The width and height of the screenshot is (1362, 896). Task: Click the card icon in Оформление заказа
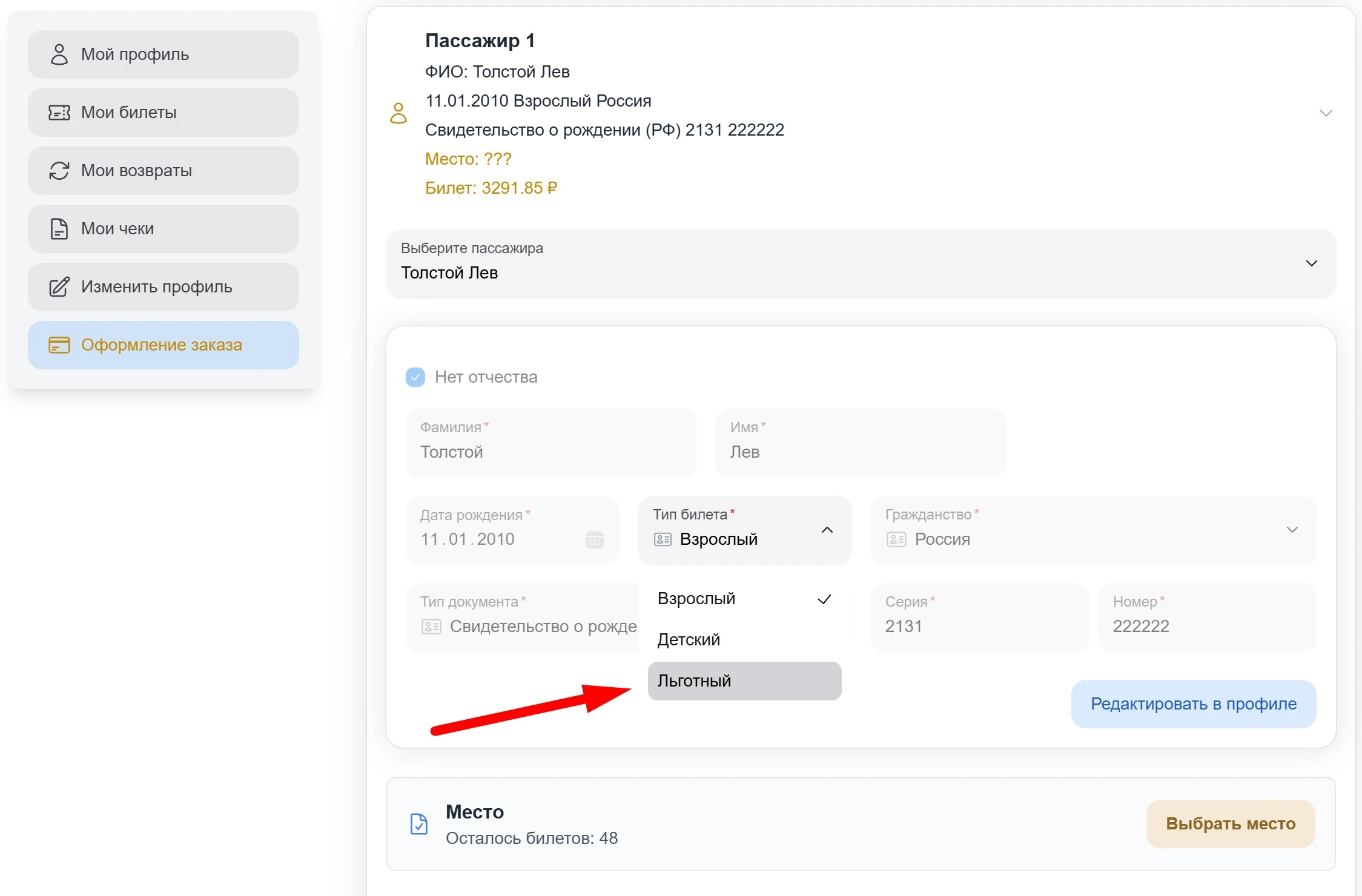[x=59, y=345]
